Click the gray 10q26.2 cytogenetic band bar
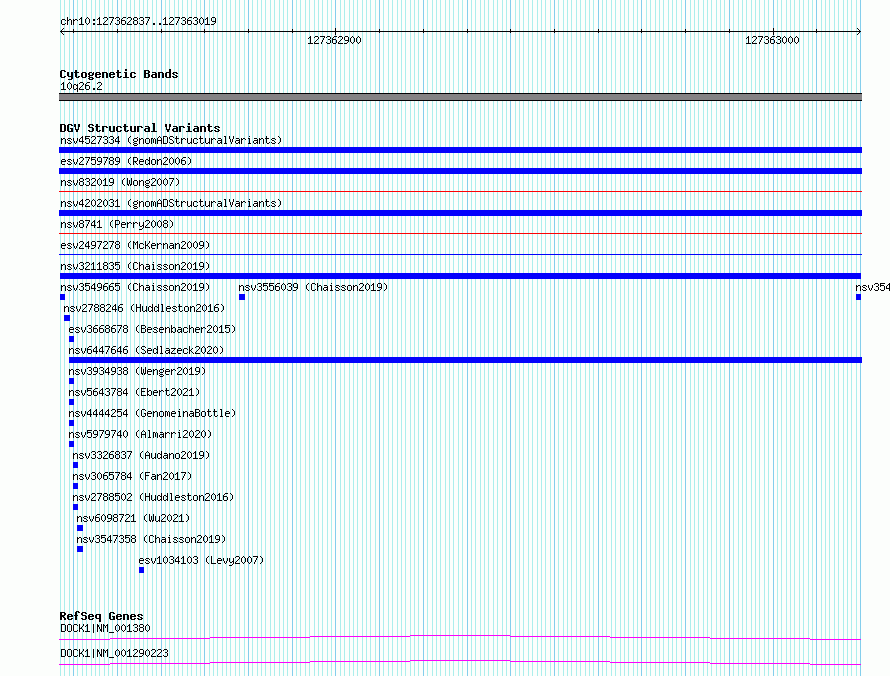The height and width of the screenshot is (676, 890). click(460, 97)
